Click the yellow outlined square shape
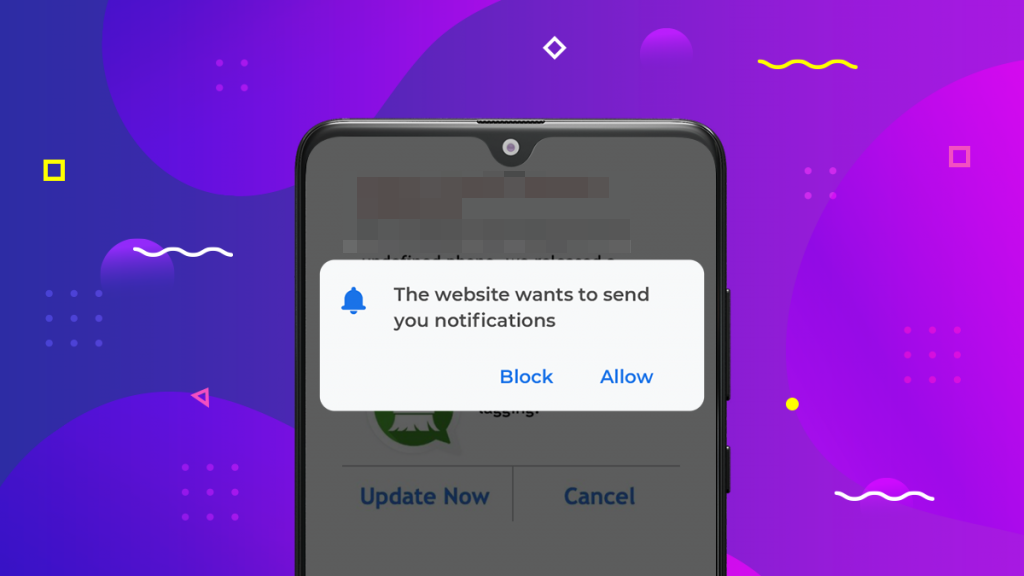 [54, 170]
